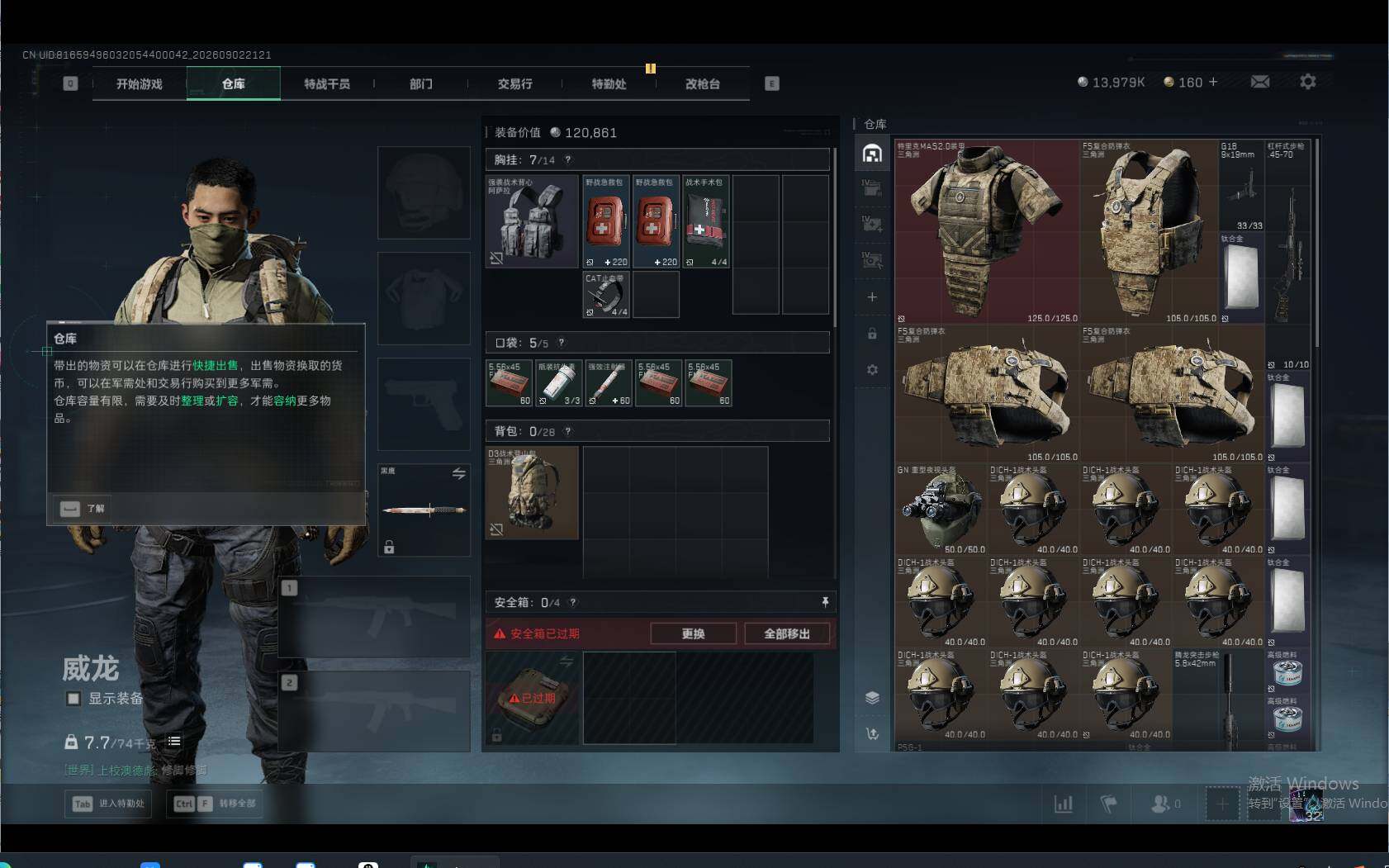
Task: Select the CAT止血带 tourniquet item
Action: 606,294
